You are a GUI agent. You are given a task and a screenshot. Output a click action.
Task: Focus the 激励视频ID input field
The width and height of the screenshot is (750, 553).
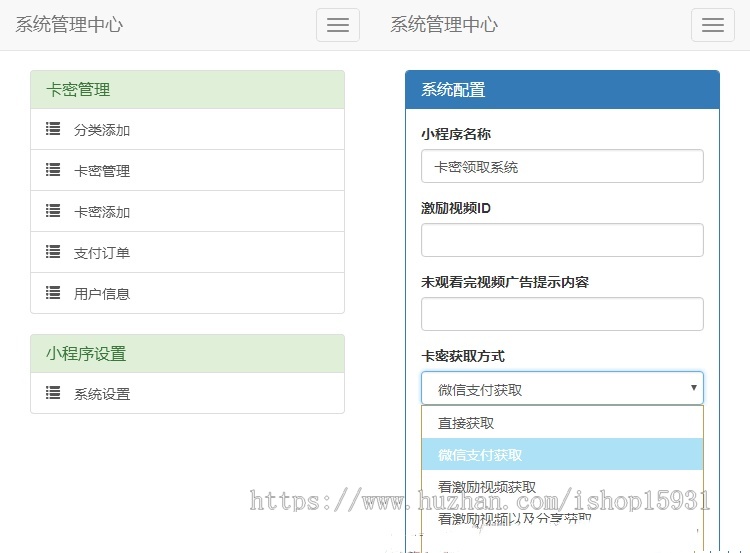pos(562,240)
